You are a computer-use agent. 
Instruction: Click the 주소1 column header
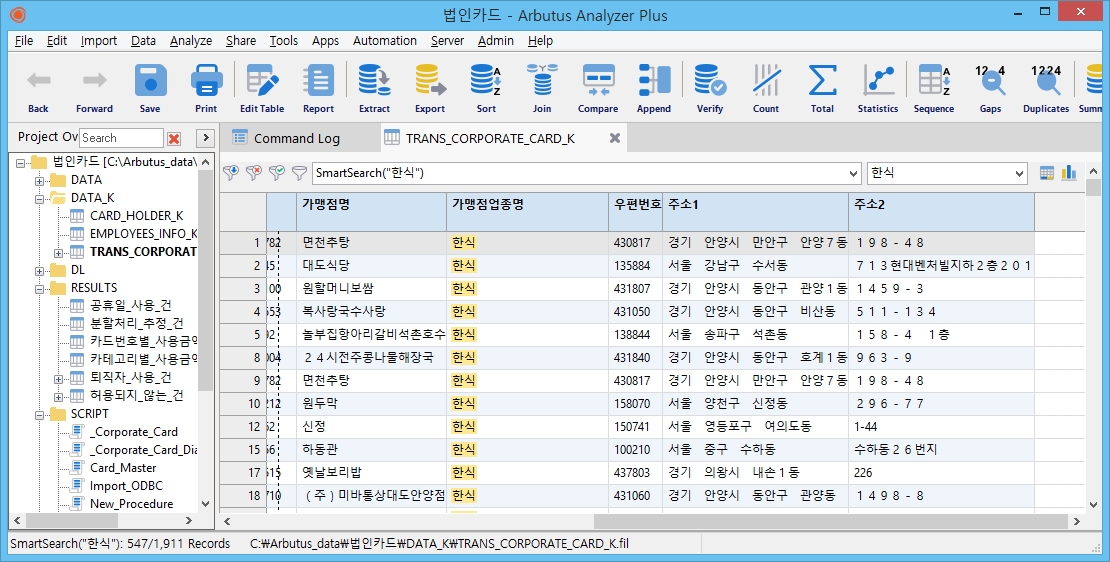(x=755, y=212)
